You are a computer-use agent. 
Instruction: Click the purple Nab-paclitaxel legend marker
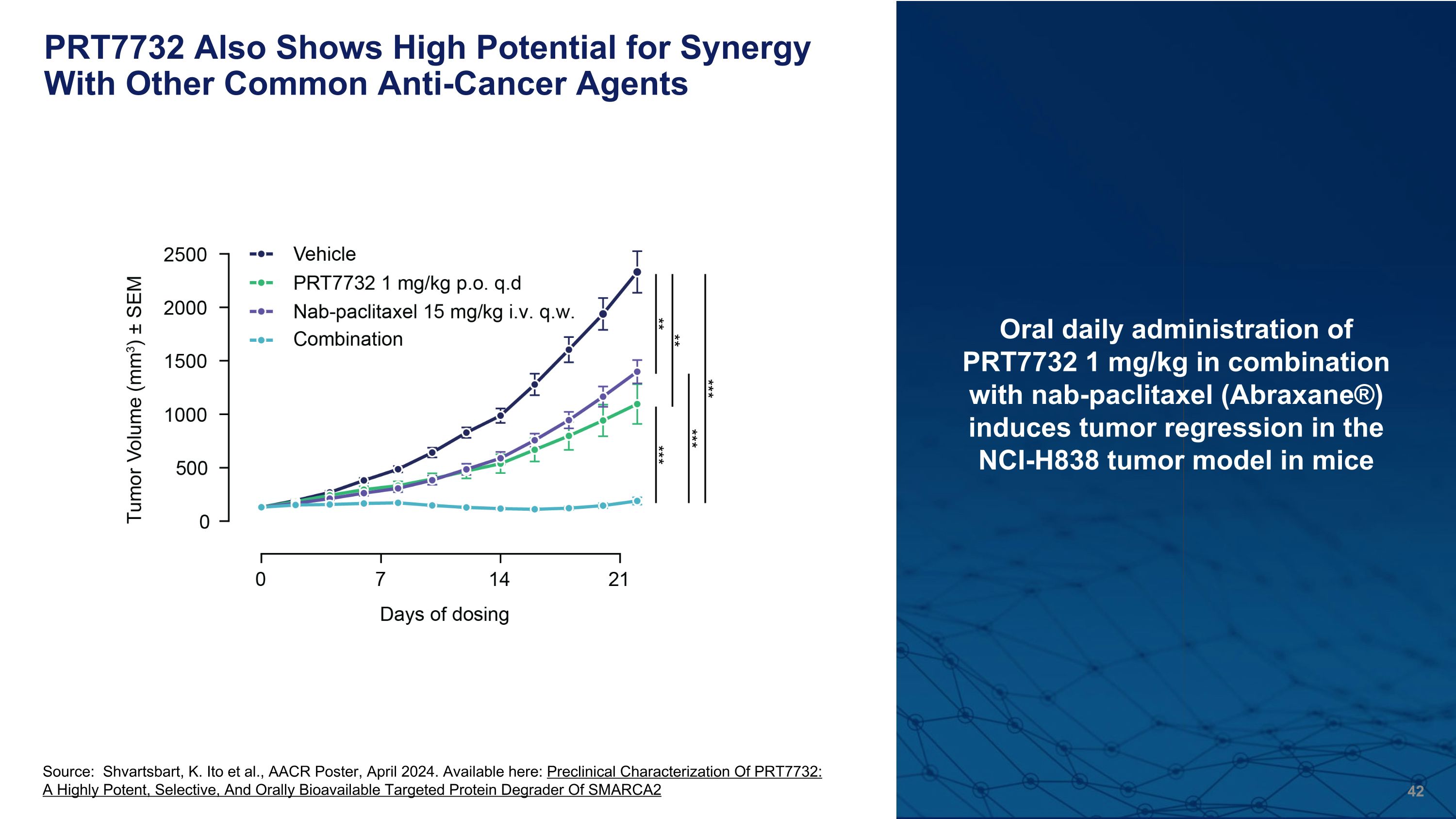click(261, 312)
